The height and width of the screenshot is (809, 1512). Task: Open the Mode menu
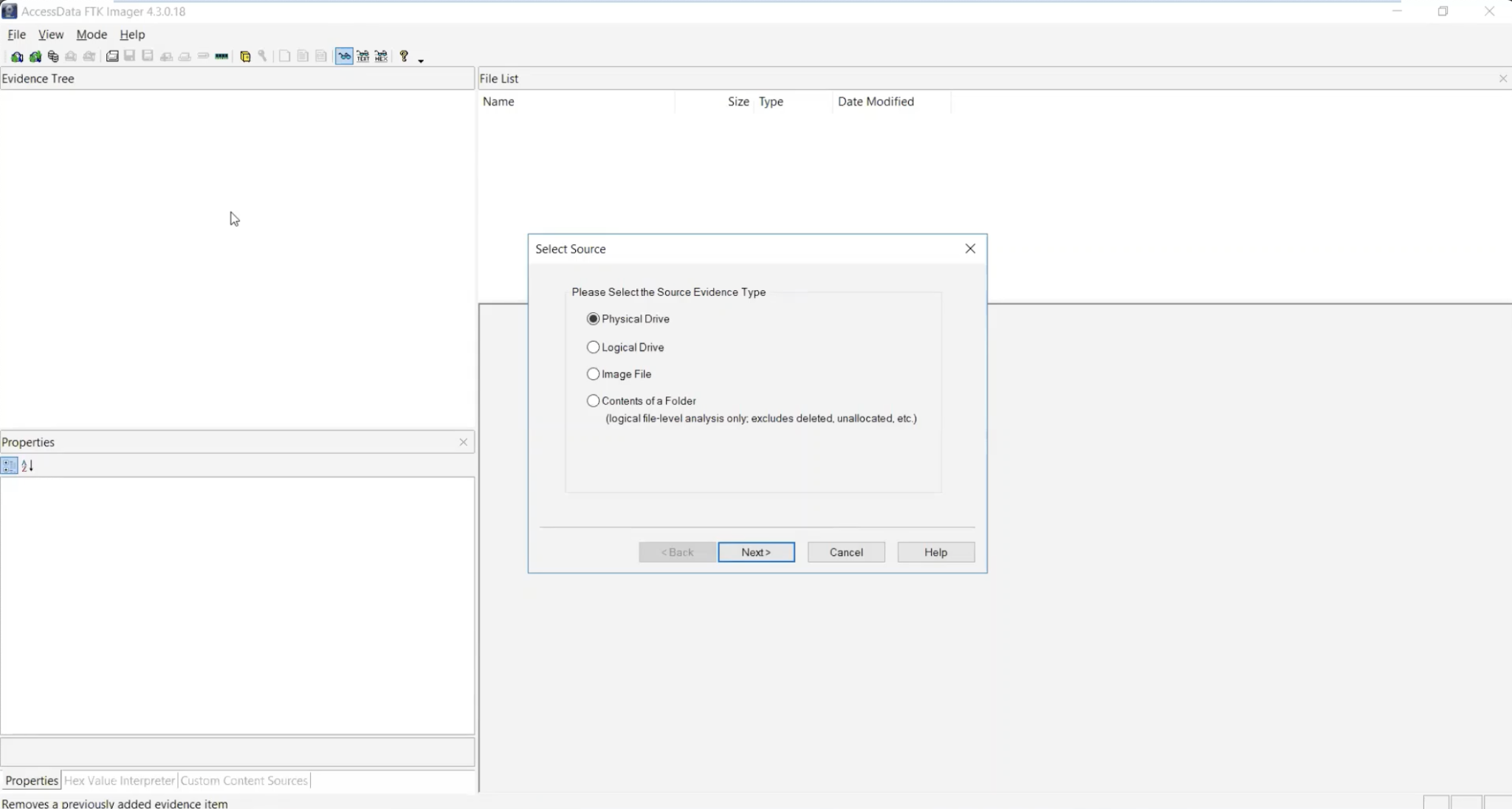(91, 34)
